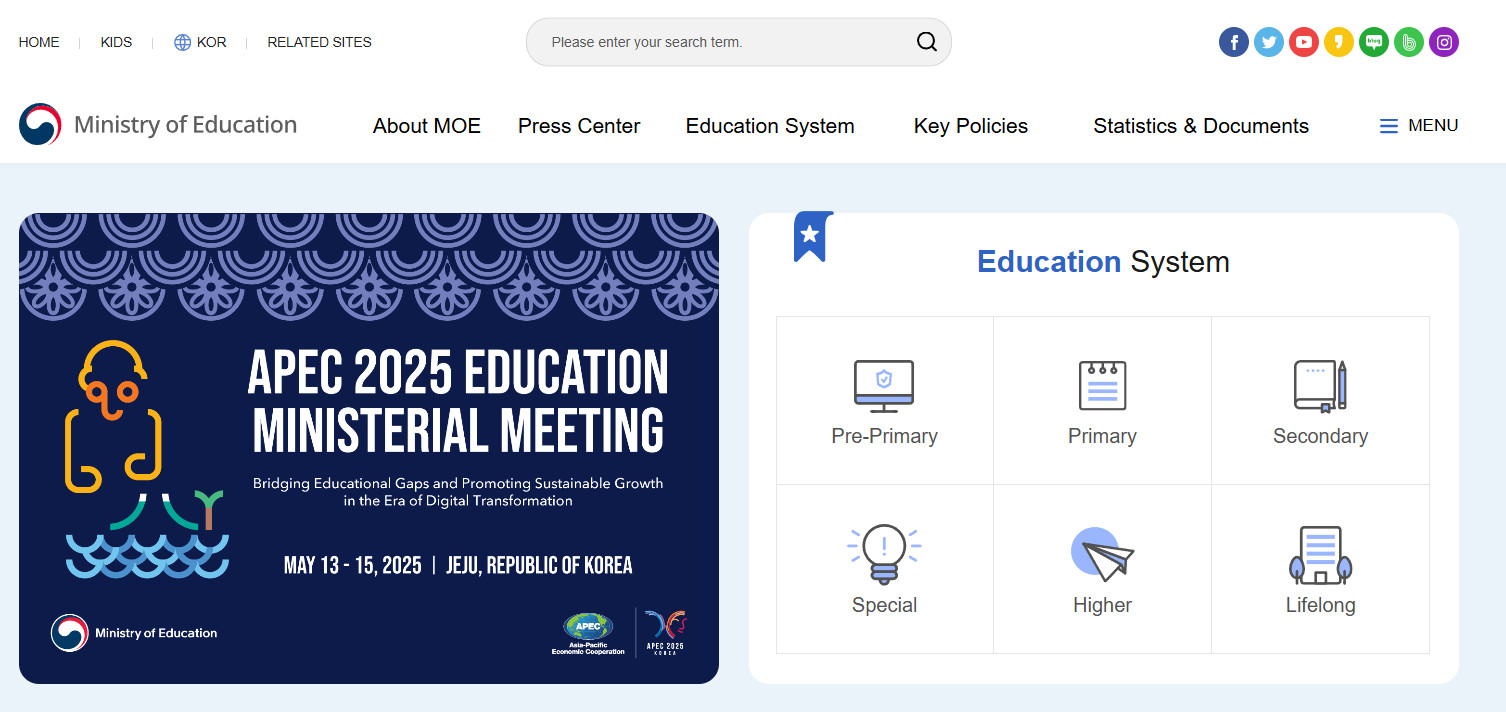Screen dimensions: 1506x712
Task: Open the Statistics & Documents menu
Action: [x=1201, y=126]
